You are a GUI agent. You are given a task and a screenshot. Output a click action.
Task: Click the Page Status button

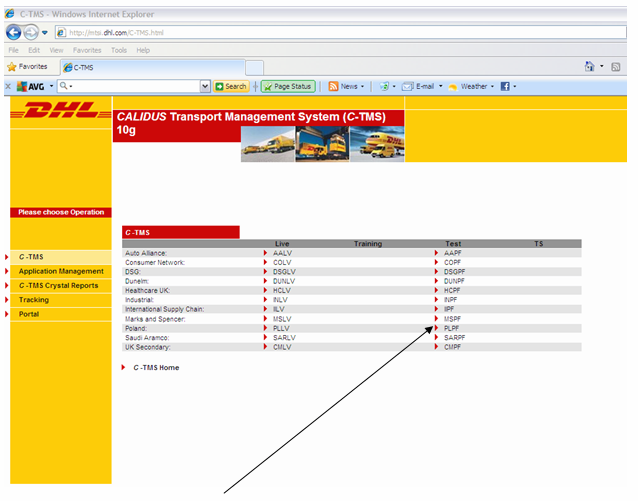(288, 86)
